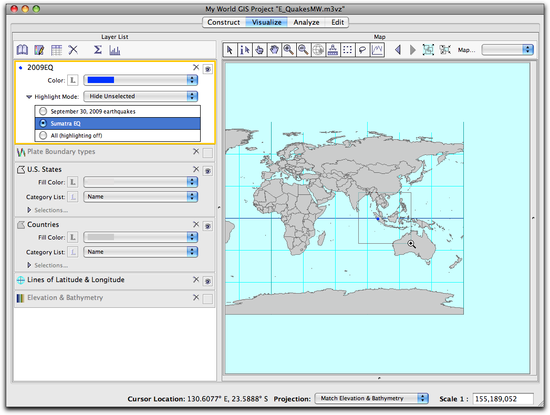This screenshot has width=550, height=415.
Task: Select the rectangular dotted selection tool
Action: pyautogui.click(x=347, y=50)
